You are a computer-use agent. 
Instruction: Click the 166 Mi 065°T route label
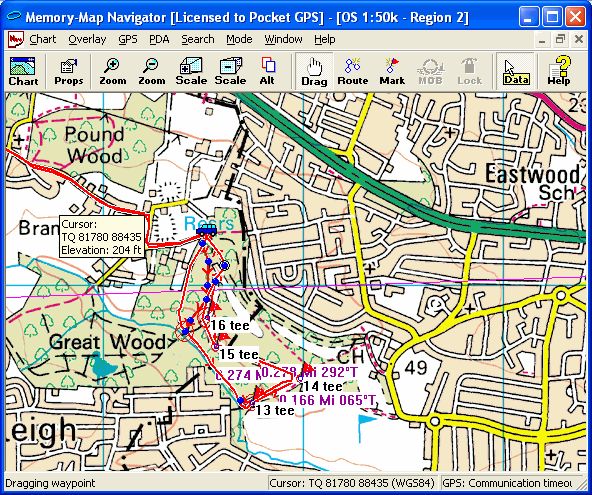[x=328, y=400]
